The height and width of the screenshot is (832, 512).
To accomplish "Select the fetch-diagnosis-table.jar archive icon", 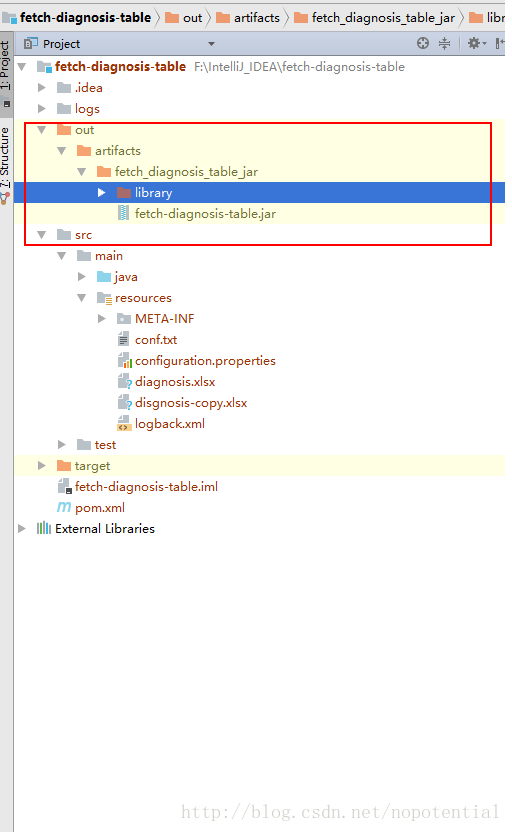I will [123, 213].
